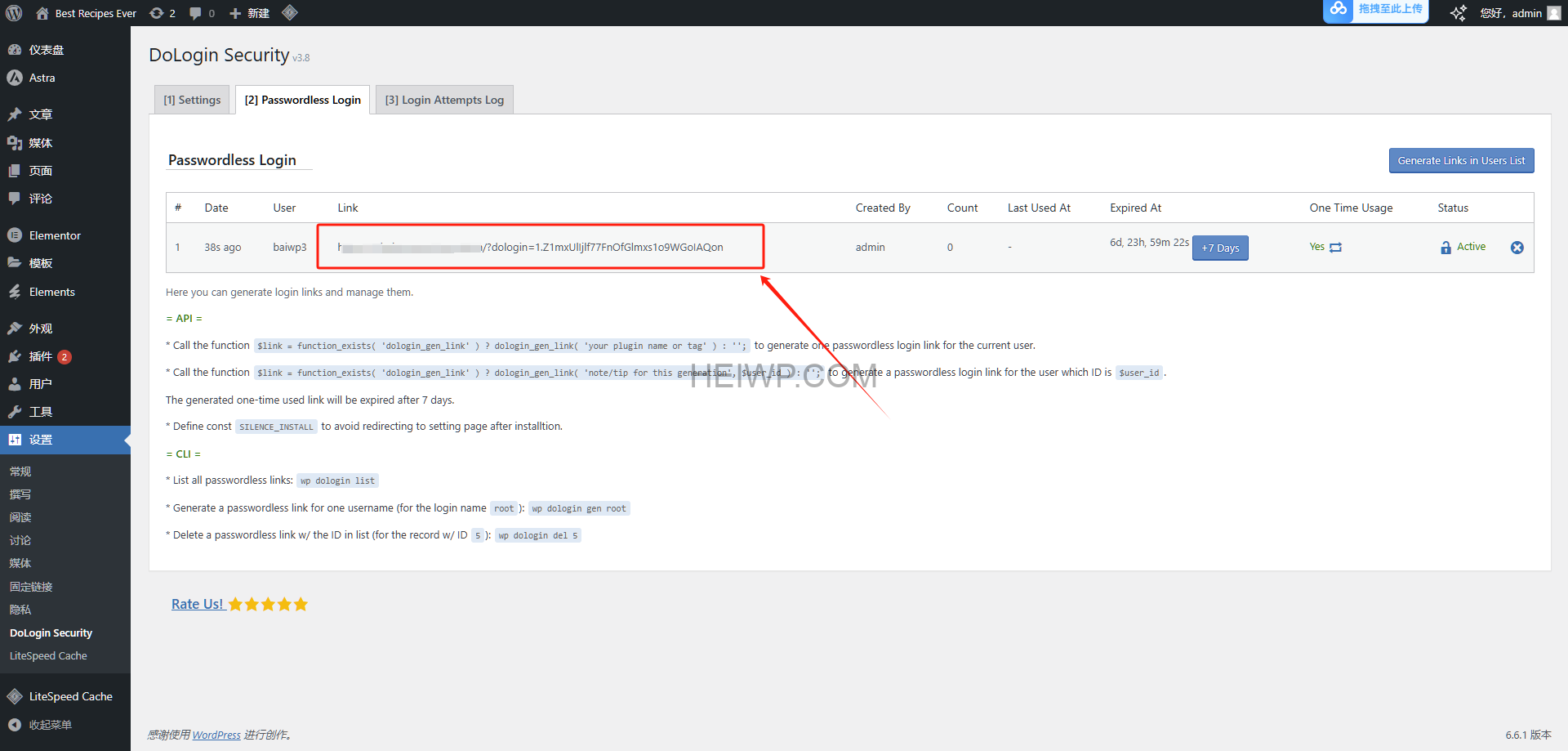This screenshot has height=751, width=1568.
Task: Open Media (媒体) settings submenu
Action: (20, 563)
